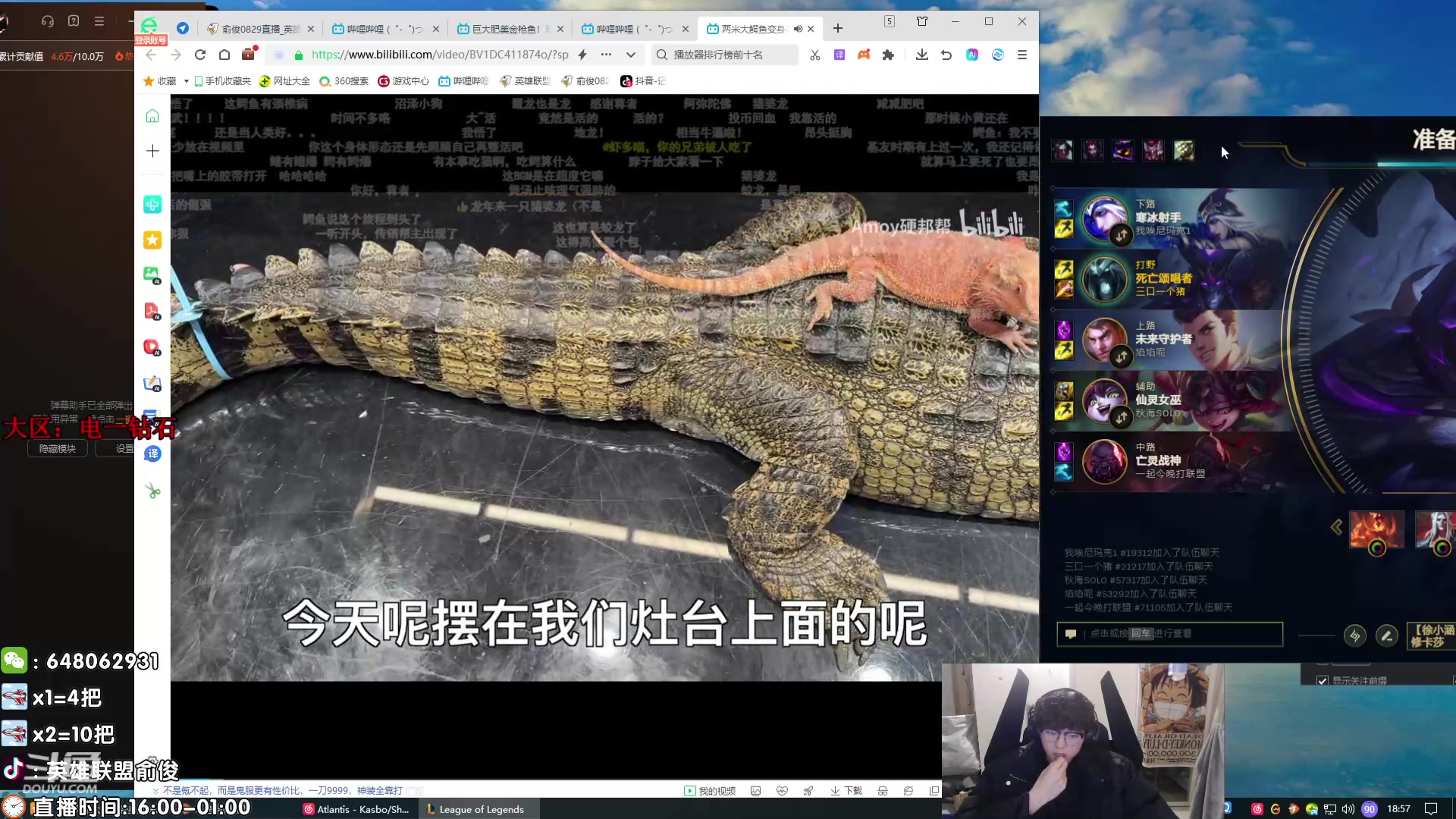This screenshot has width=1456, height=819.
Task: Open the browser home page
Action: 224,55
